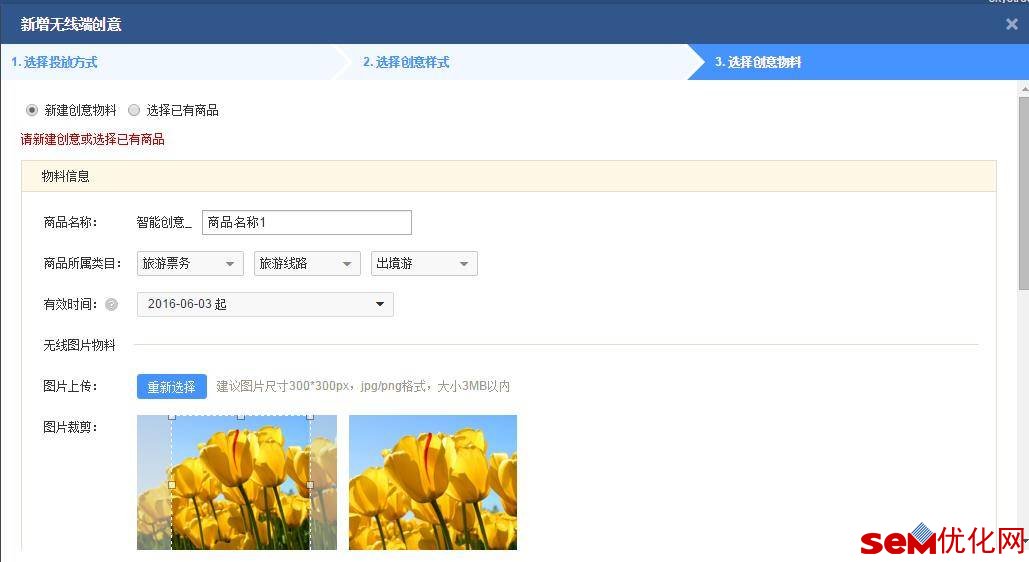Open the 旅游线路 subcategory dropdown
The width and height of the screenshot is (1029, 562).
pos(307,263)
